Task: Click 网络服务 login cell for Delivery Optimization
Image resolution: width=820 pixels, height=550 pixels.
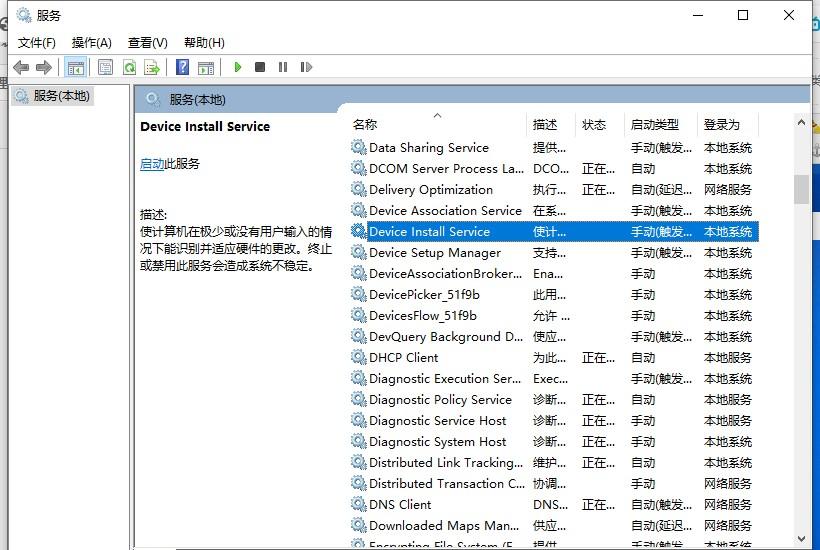Action: click(x=727, y=189)
